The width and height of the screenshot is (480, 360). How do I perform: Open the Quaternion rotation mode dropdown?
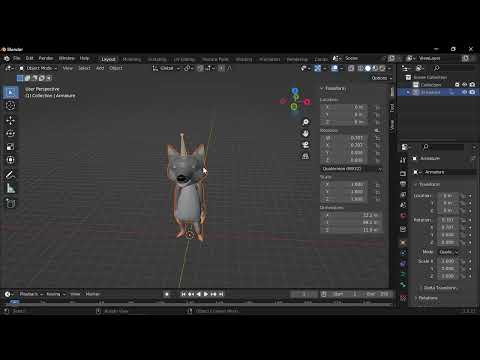[x=352, y=169]
